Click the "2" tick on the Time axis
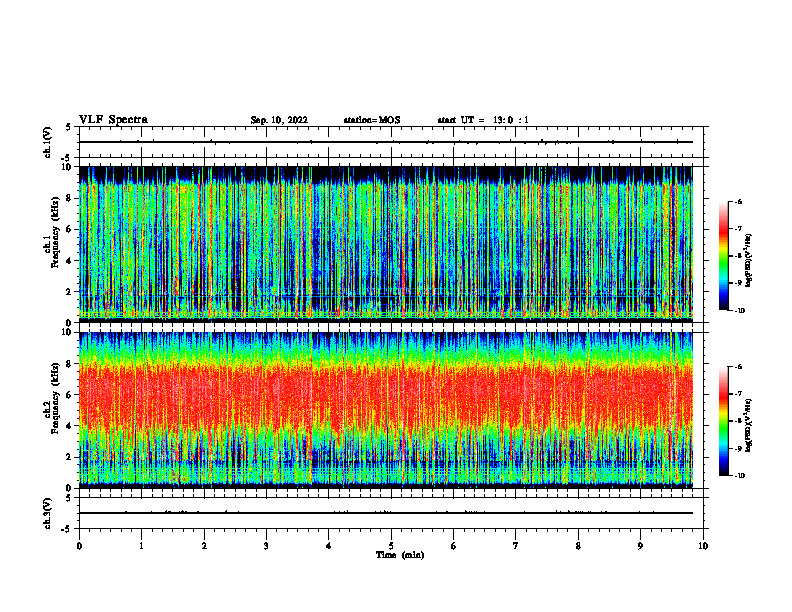The image size is (792, 612). click(x=204, y=546)
